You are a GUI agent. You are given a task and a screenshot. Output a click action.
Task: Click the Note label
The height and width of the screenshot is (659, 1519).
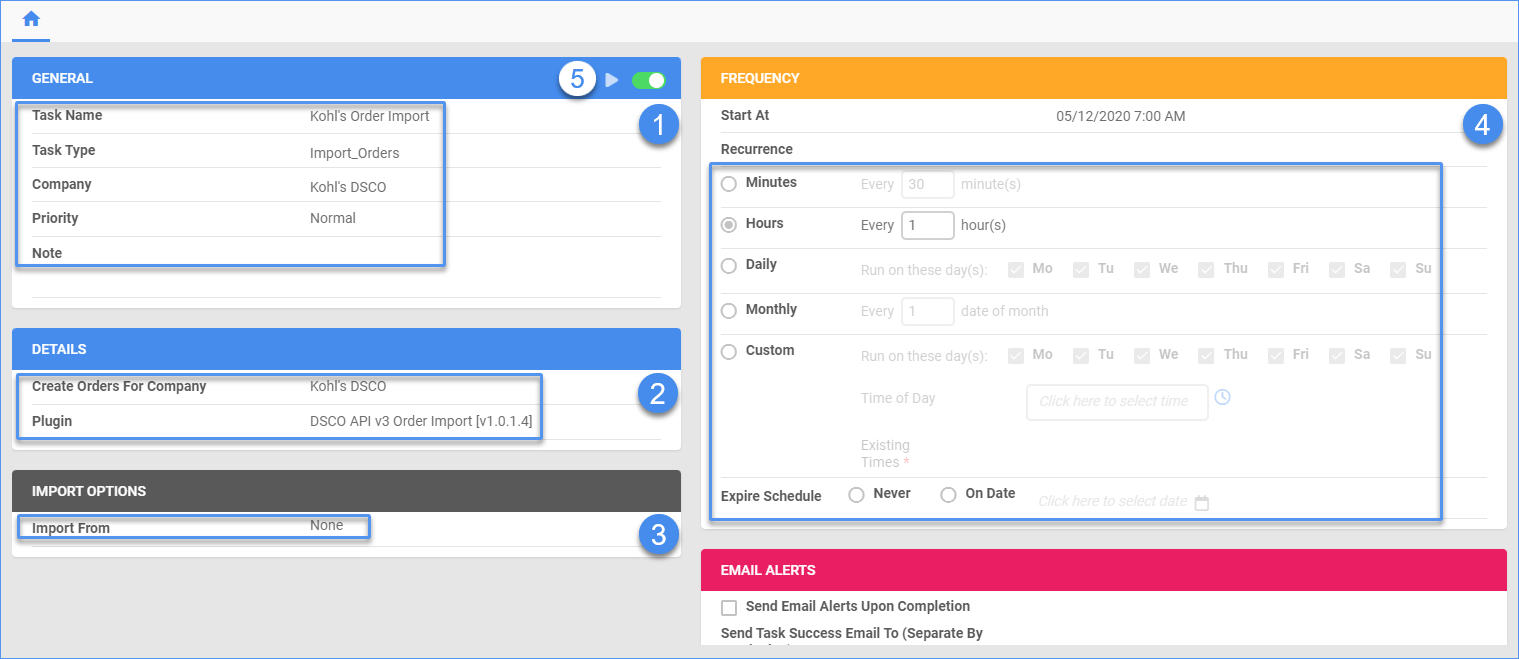coord(47,253)
